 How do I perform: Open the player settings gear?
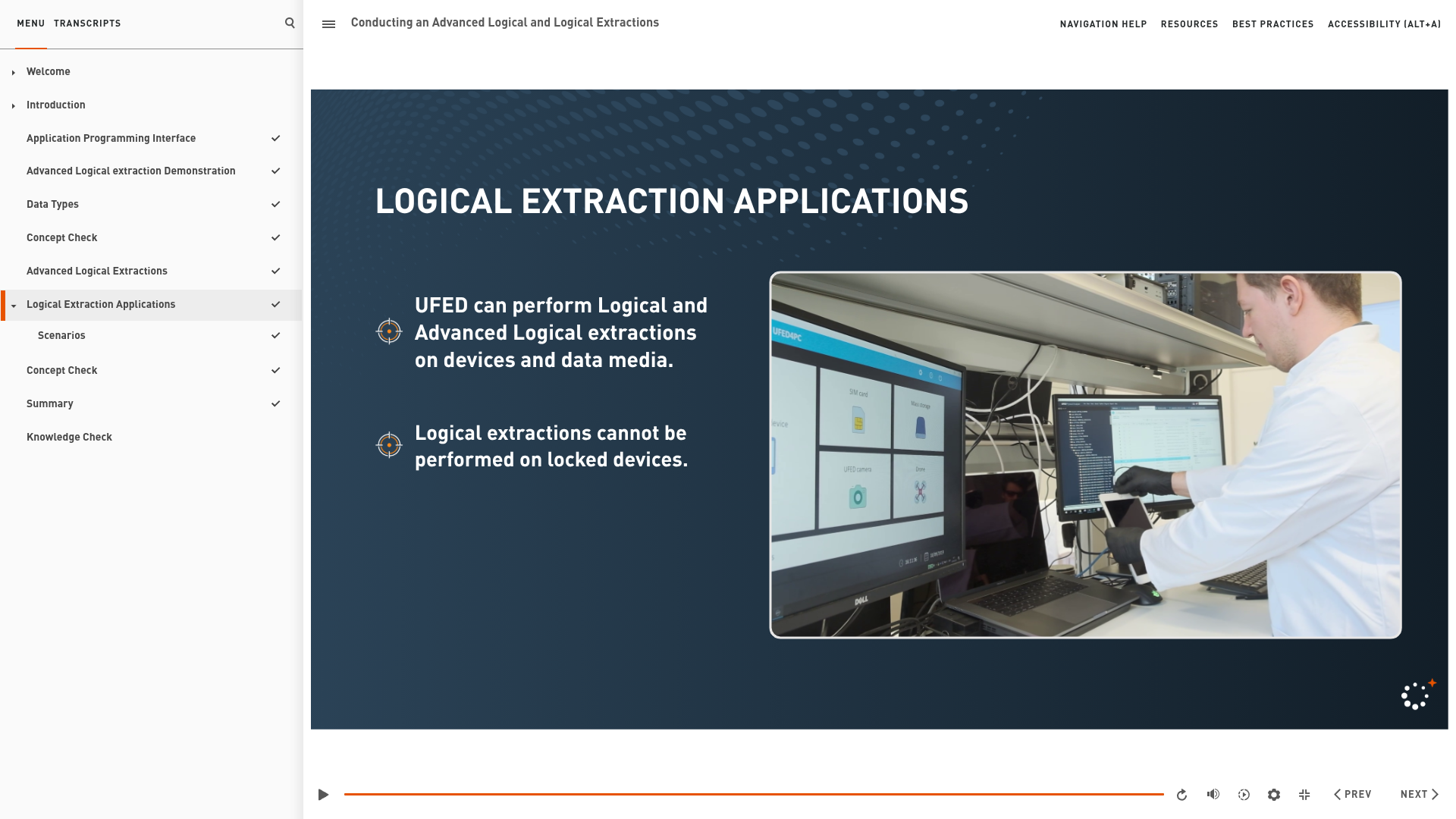(1274, 795)
